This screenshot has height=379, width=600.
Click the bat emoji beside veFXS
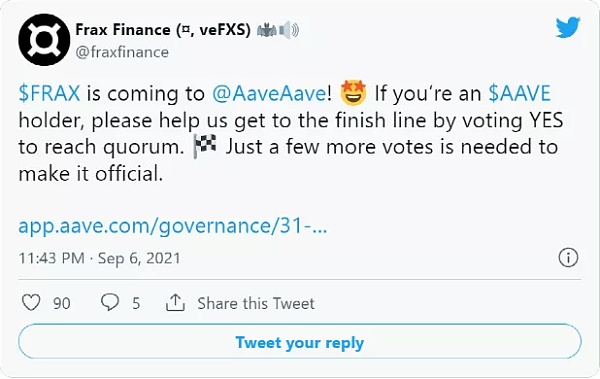(x=267, y=30)
